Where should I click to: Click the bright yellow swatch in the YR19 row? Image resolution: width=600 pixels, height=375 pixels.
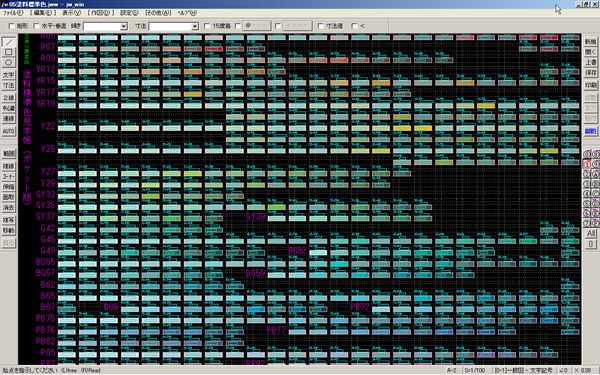pos(486,106)
